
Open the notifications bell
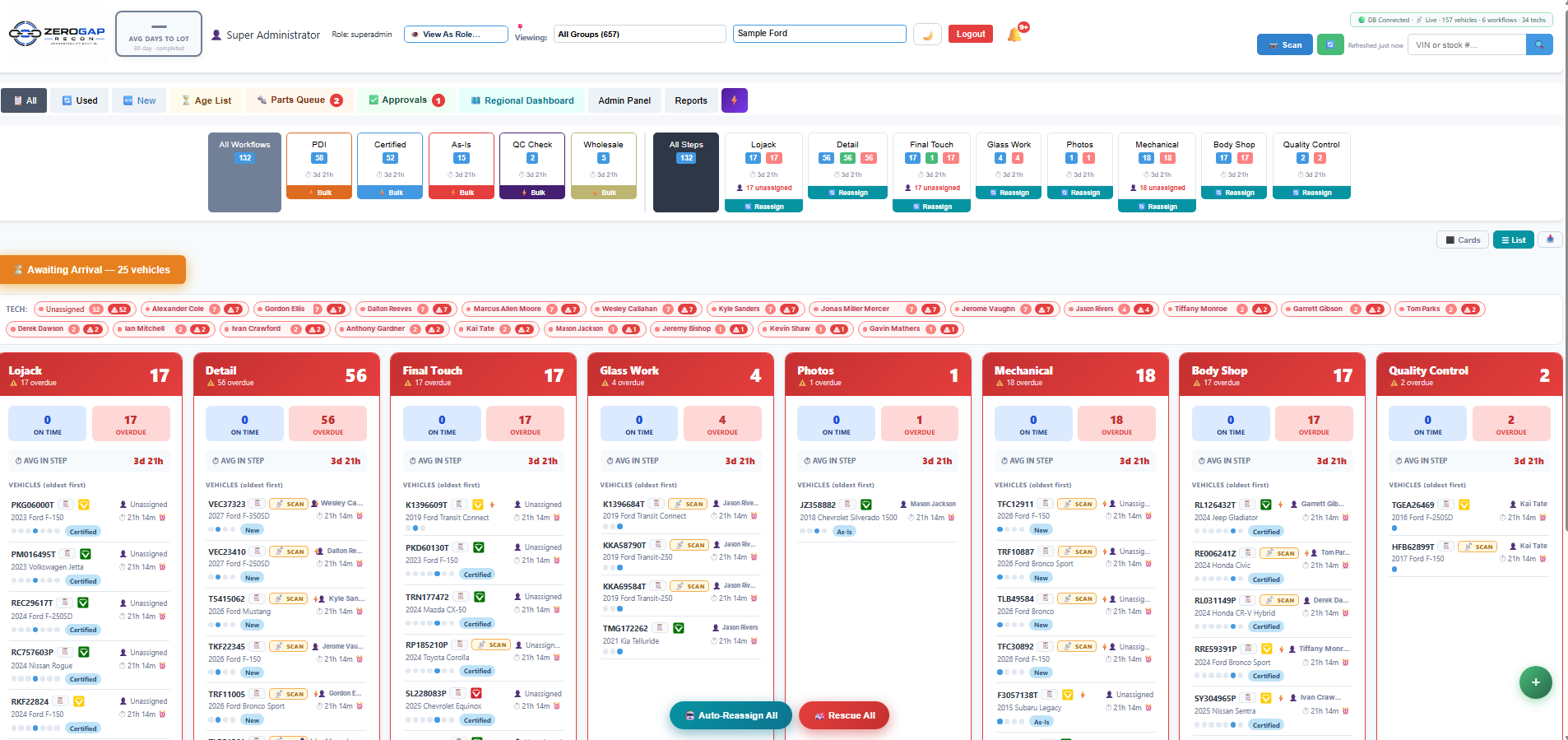coord(1015,35)
